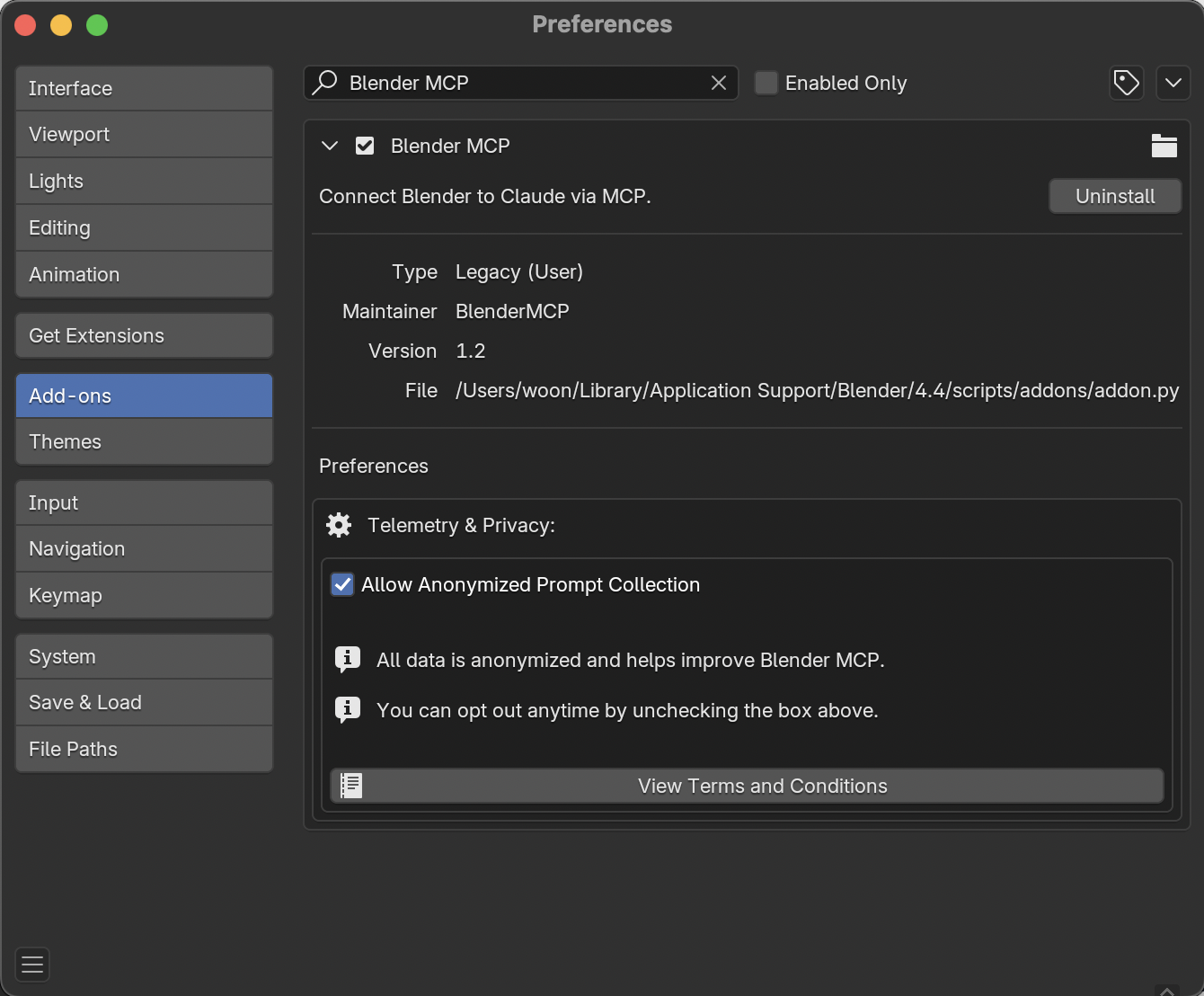Click 'Connect Blender to Claude via MCP.' description

485,196
